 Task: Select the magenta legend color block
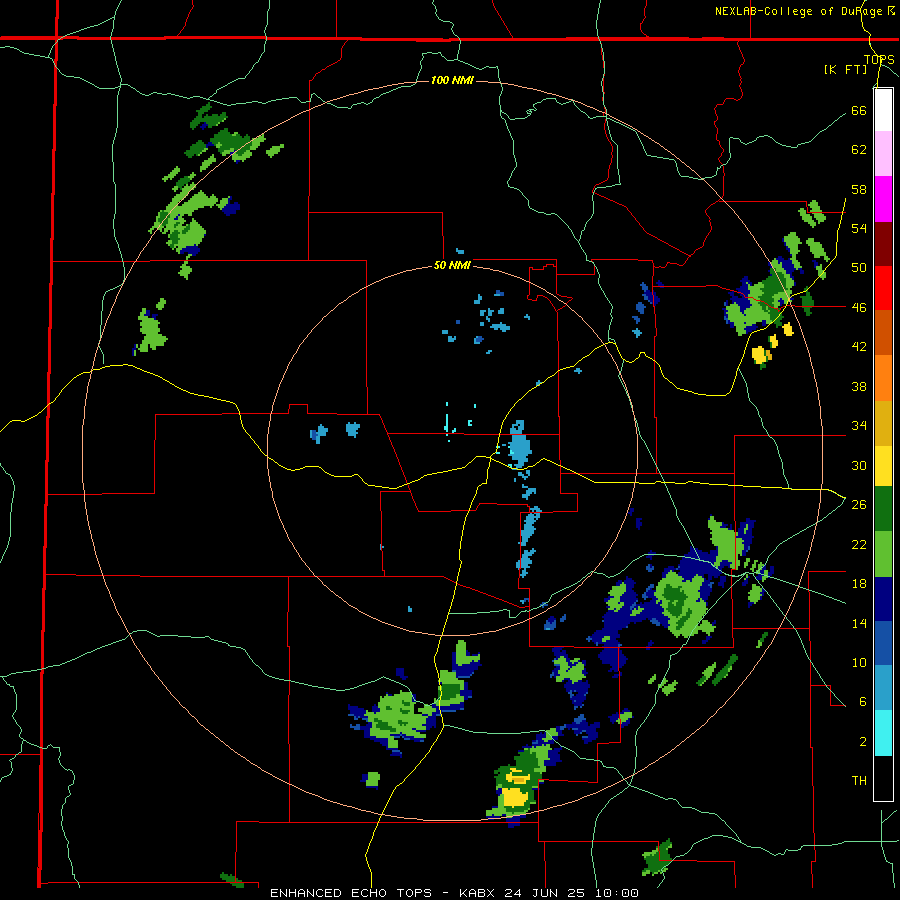[x=883, y=199]
